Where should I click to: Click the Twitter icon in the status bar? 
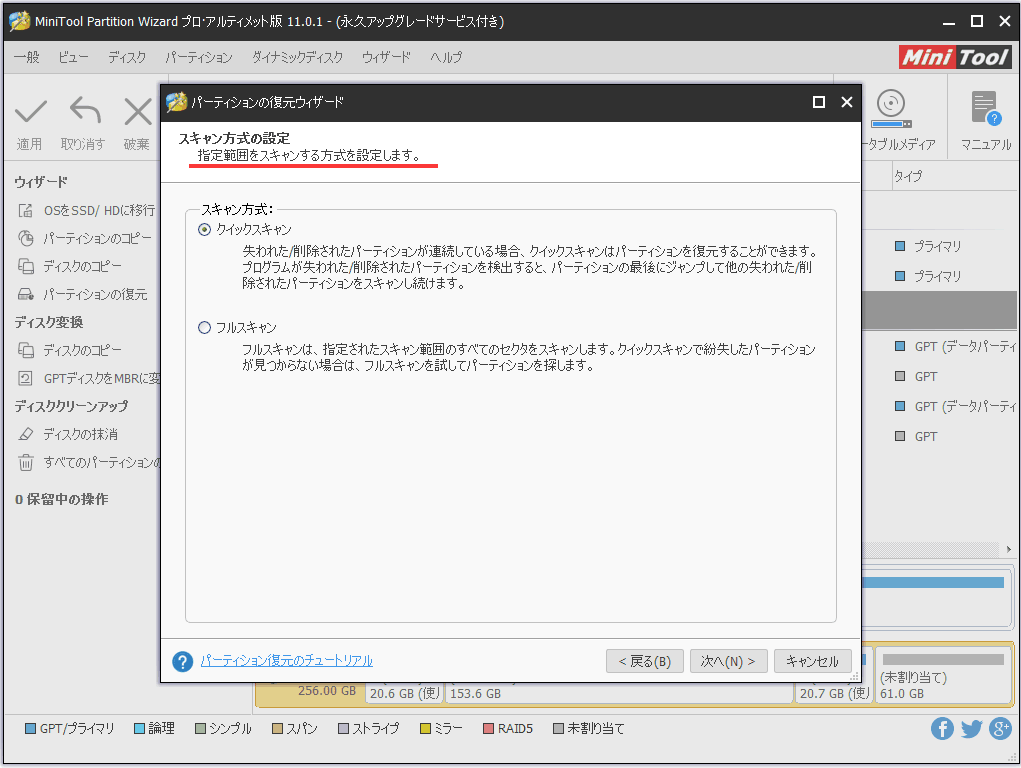pyautogui.click(x=970, y=729)
